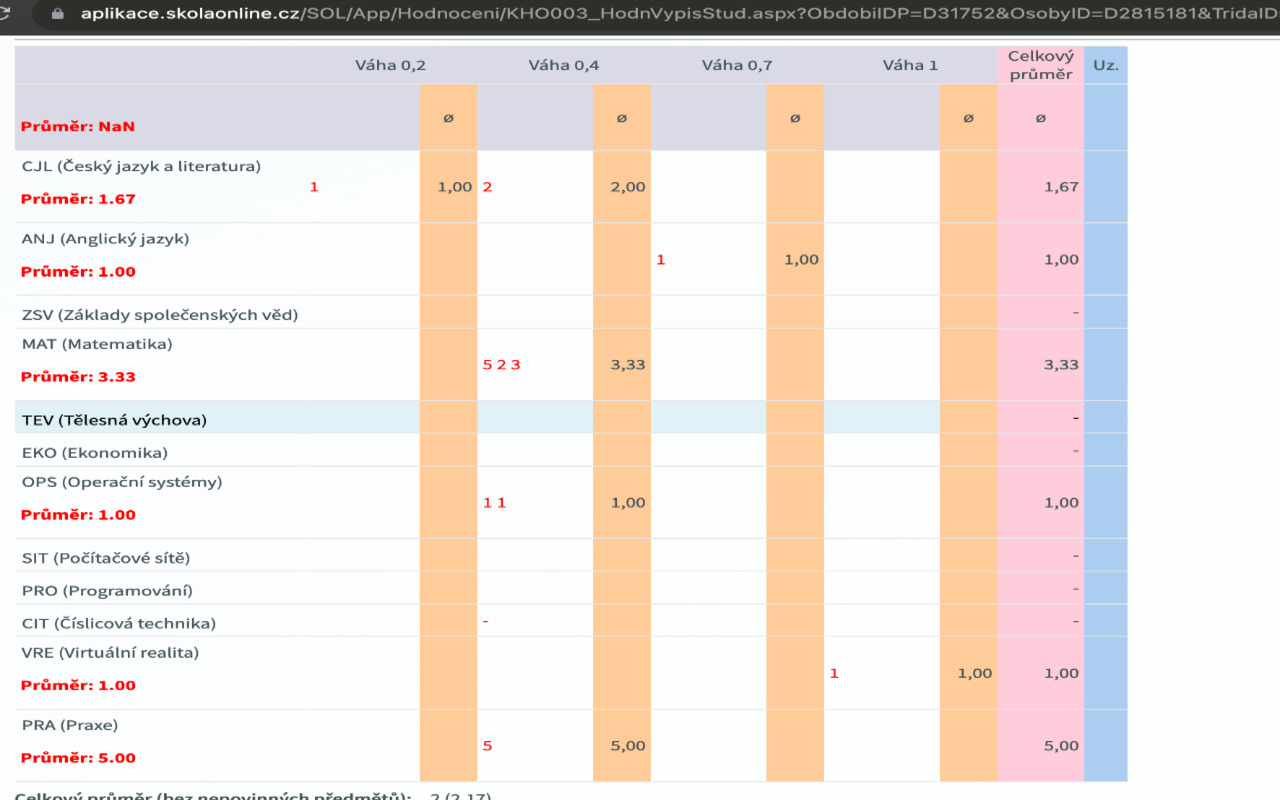
Task: Click the Váha 0,7 column header
Action: click(x=737, y=65)
